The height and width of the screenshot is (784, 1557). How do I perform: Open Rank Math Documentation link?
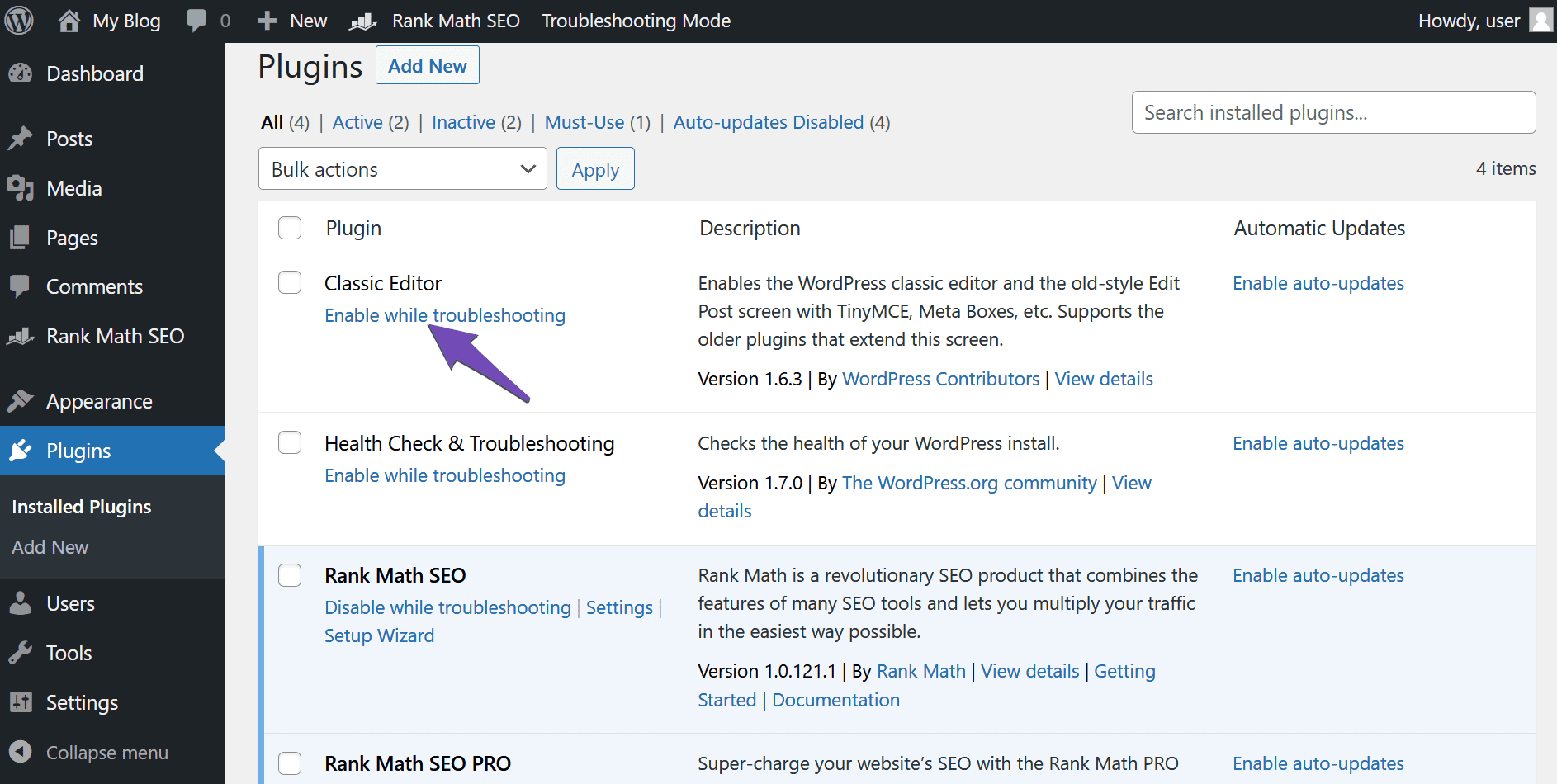pyautogui.click(x=835, y=700)
